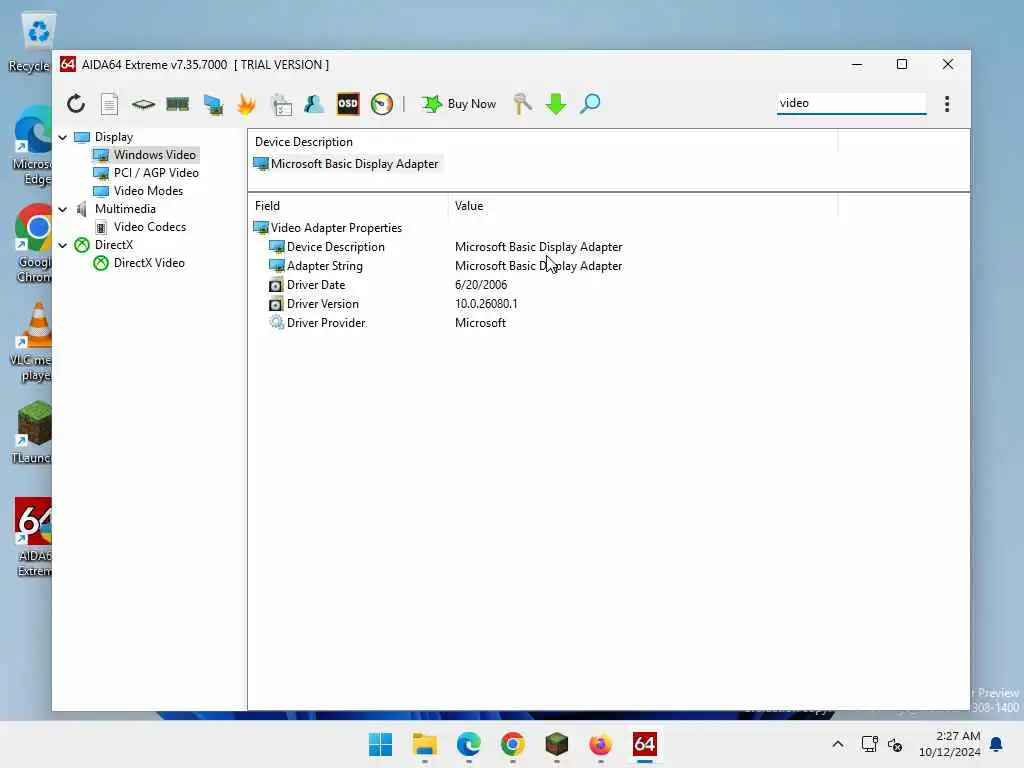Click the video search field
Screen dimensions: 1024x768
pyautogui.click(x=852, y=103)
